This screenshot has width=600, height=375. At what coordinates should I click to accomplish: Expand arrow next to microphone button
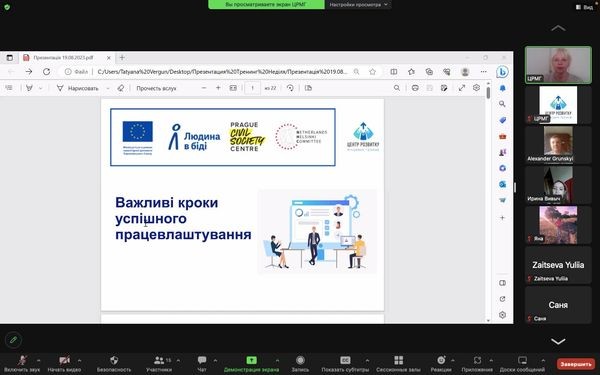coord(38,360)
